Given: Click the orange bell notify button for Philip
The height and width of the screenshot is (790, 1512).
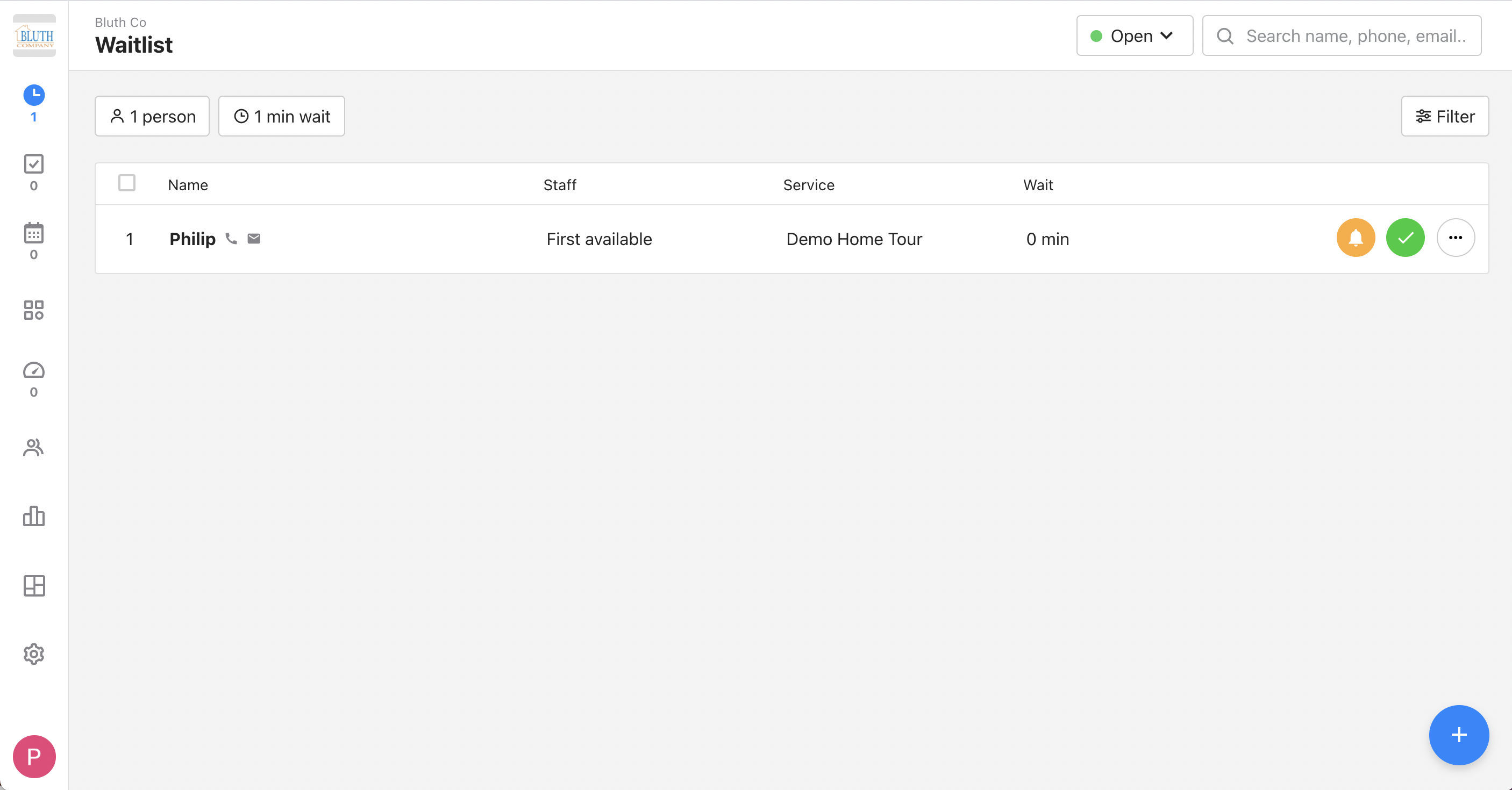Looking at the screenshot, I should (x=1356, y=238).
